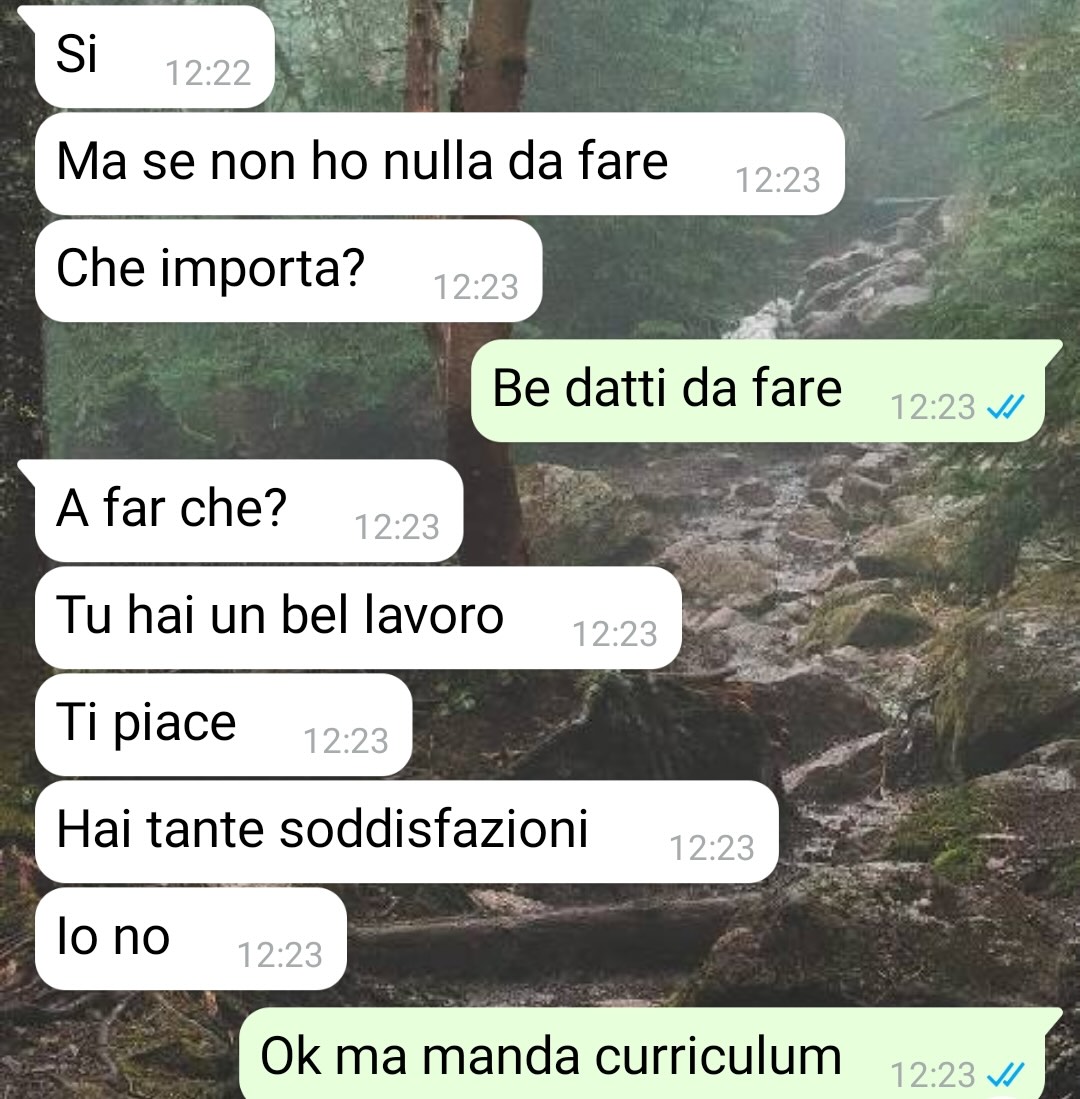
Task: Click the 12:23 time on 'Be datti da fare'
Action: pos(933,407)
